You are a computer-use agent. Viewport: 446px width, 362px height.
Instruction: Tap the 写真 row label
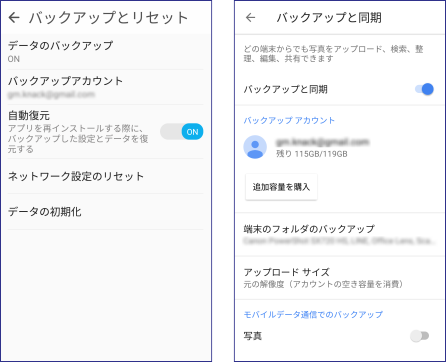tap(253, 336)
